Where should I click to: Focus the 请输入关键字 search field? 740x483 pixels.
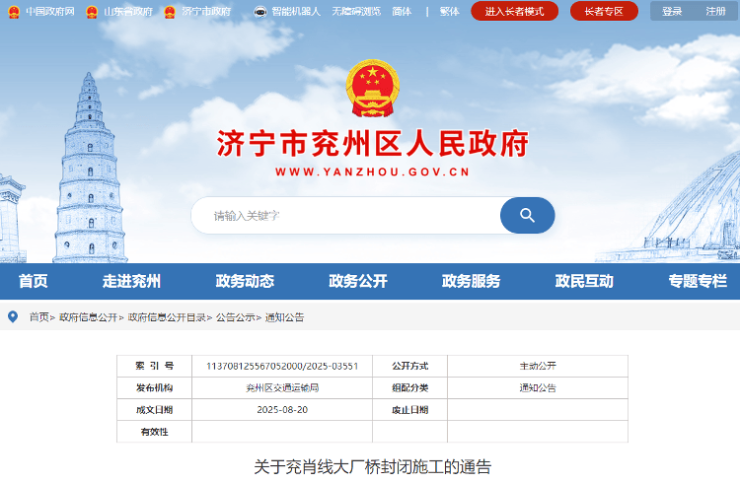pyautogui.click(x=345, y=215)
